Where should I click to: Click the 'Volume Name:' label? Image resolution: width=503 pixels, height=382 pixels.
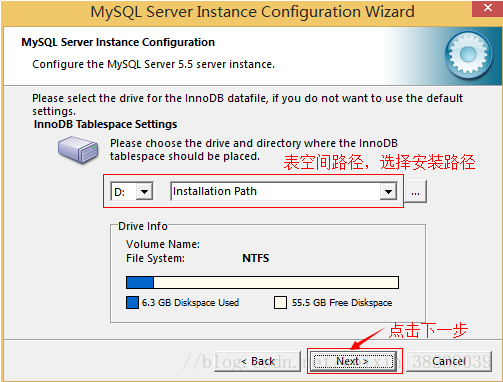[x=163, y=244]
